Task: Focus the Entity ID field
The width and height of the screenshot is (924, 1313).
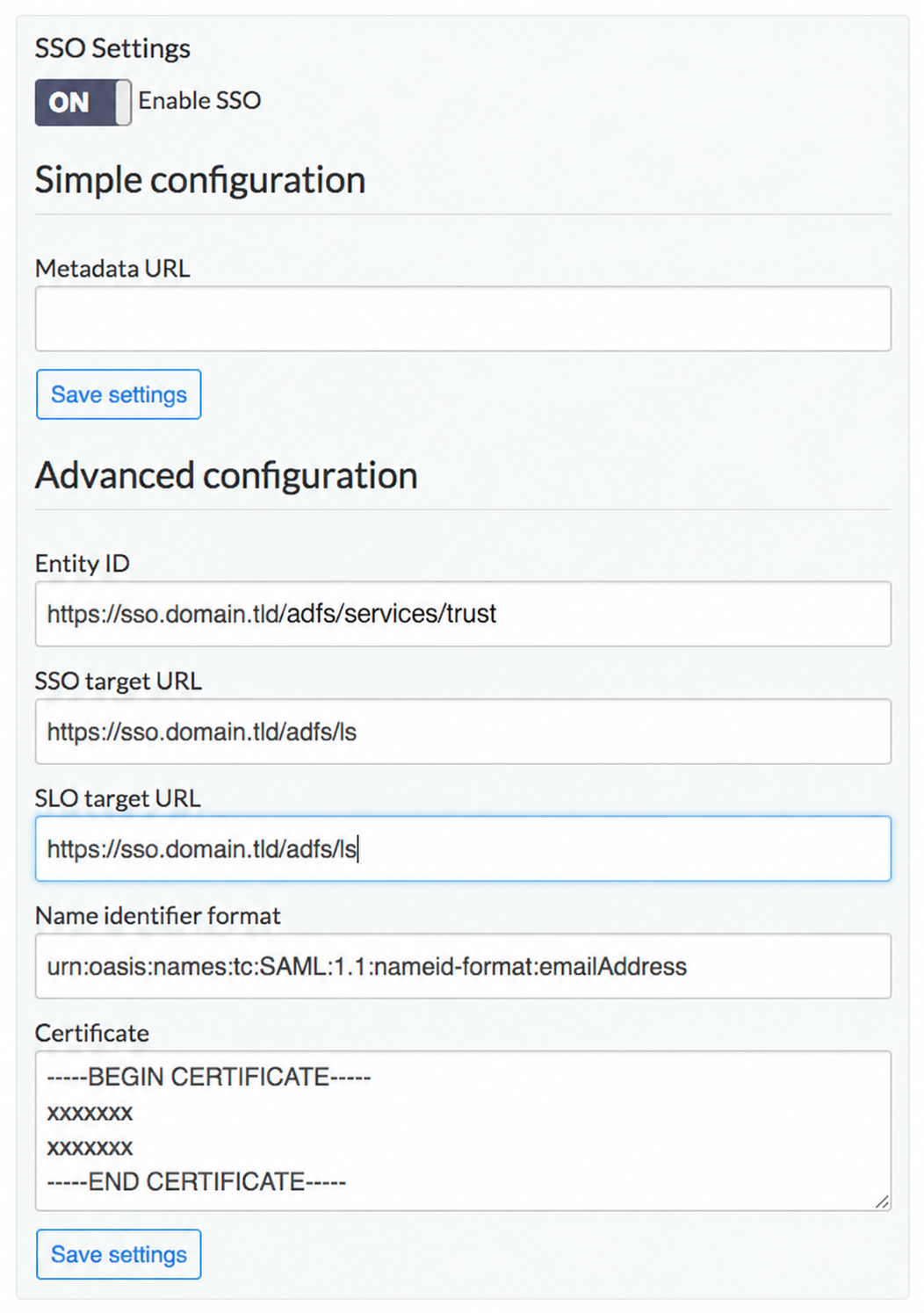Action: [463, 614]
